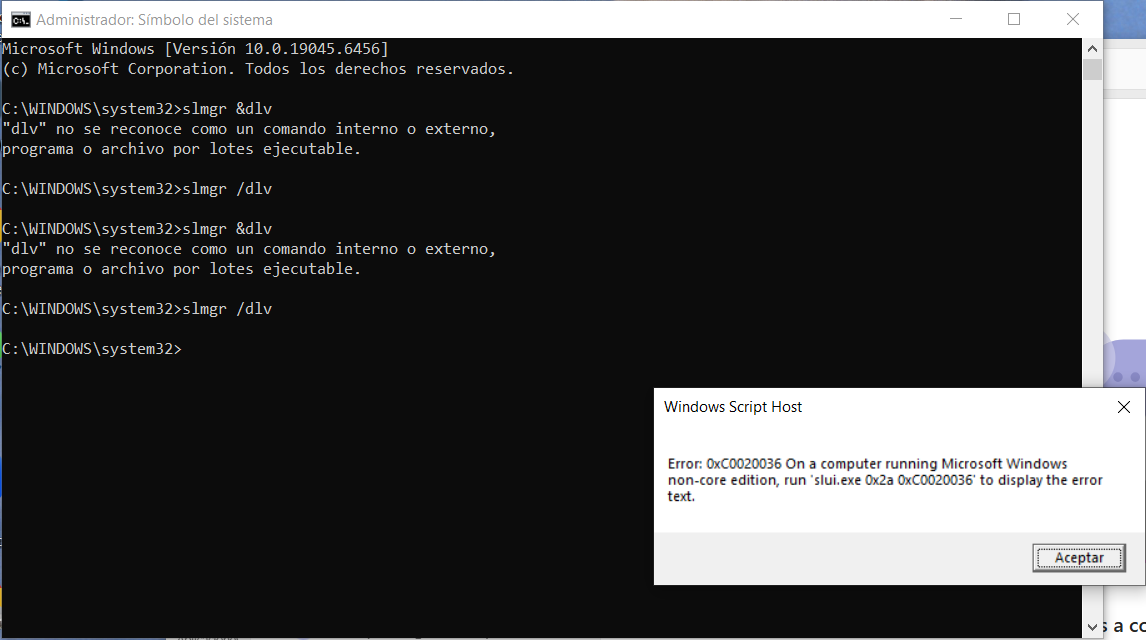Click the second '"dlv" no se reconoce' error line
Image resolution: width=1146 pixels, height=640 pixels.
(248, 249)
